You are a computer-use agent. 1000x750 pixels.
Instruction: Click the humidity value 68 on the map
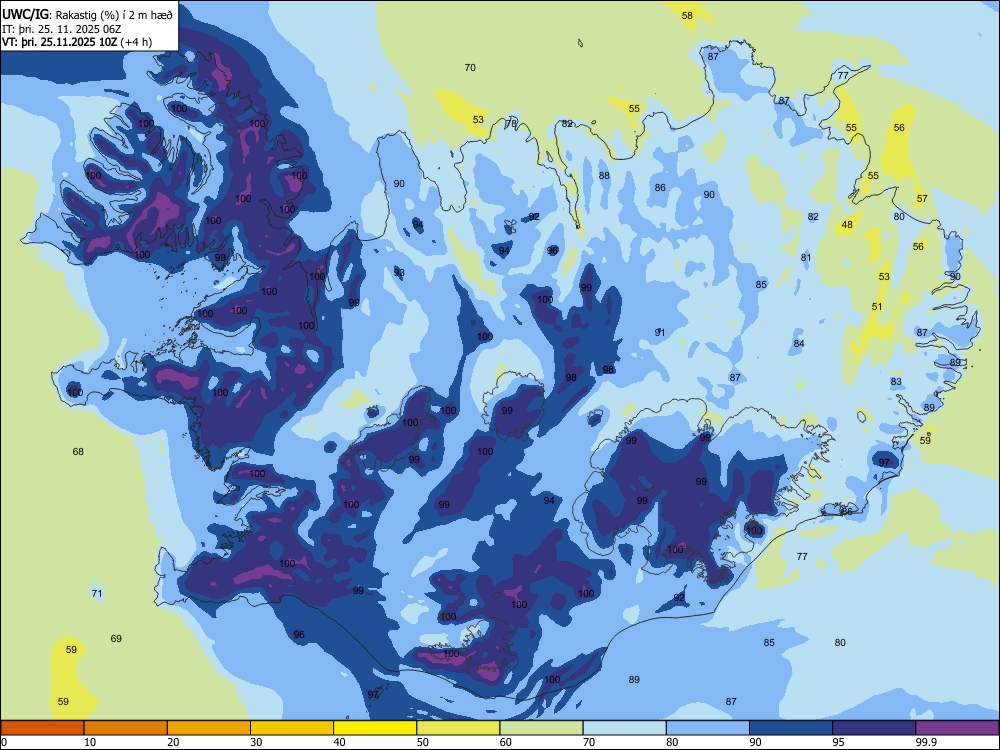(x=78, y=452)
